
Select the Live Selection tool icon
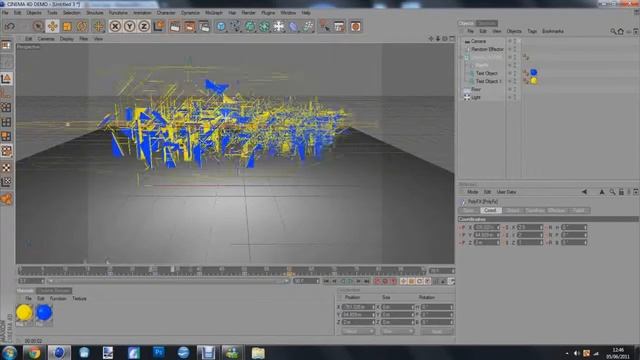[x=38, y=27]
